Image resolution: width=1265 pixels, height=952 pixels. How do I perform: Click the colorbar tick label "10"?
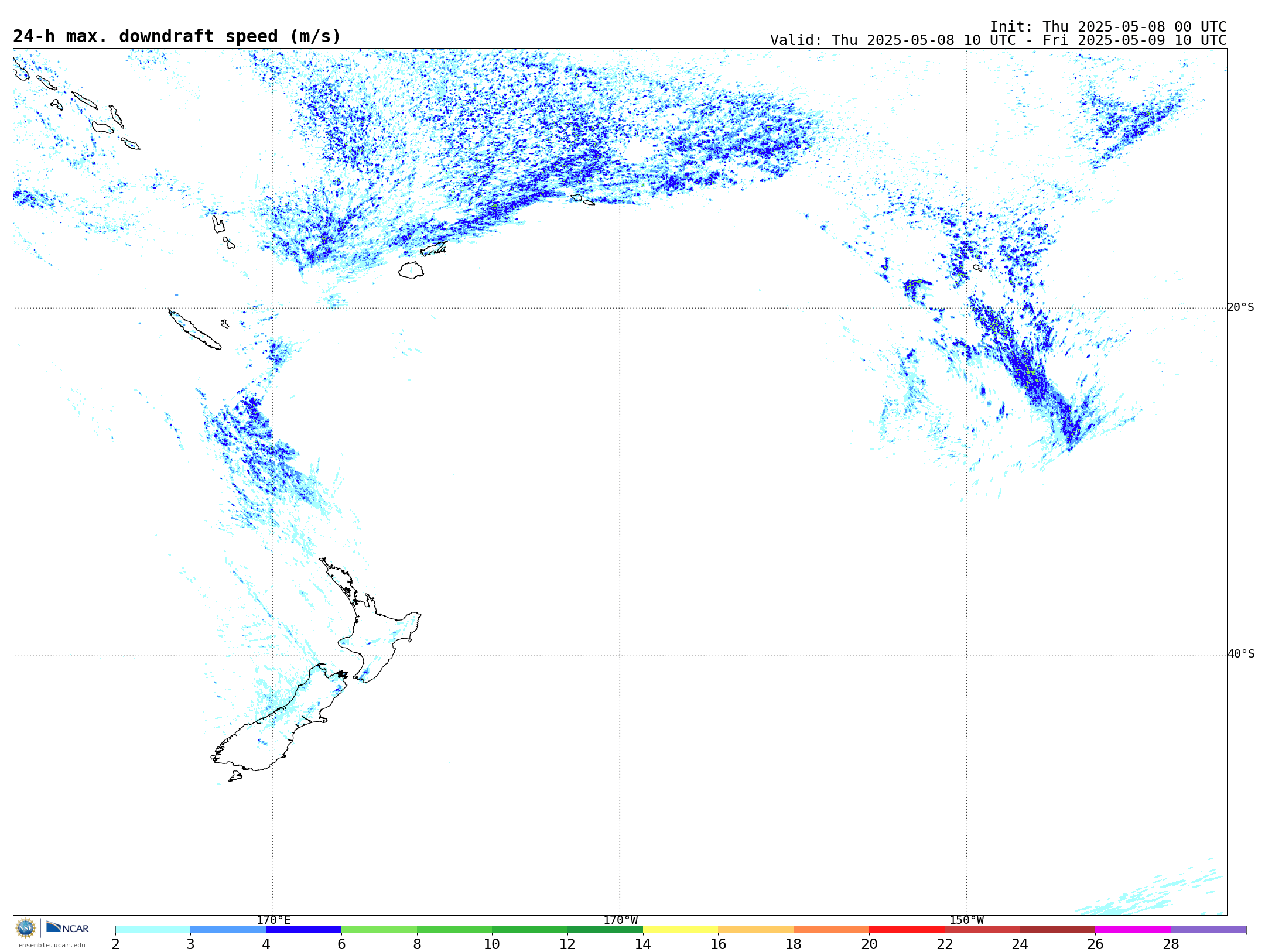point(492,944)
